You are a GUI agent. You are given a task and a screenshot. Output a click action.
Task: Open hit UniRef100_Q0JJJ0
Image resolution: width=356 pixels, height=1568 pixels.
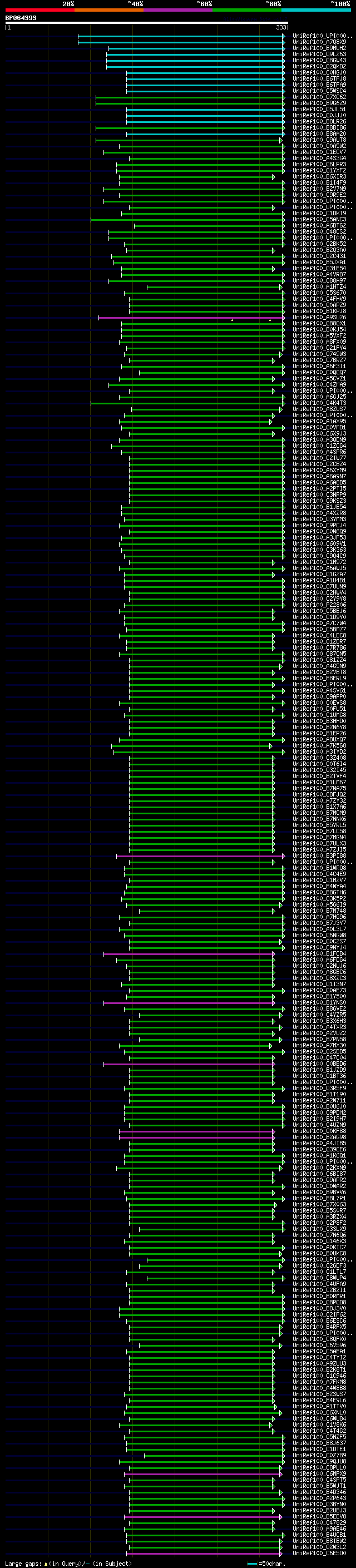coord(319,116)
